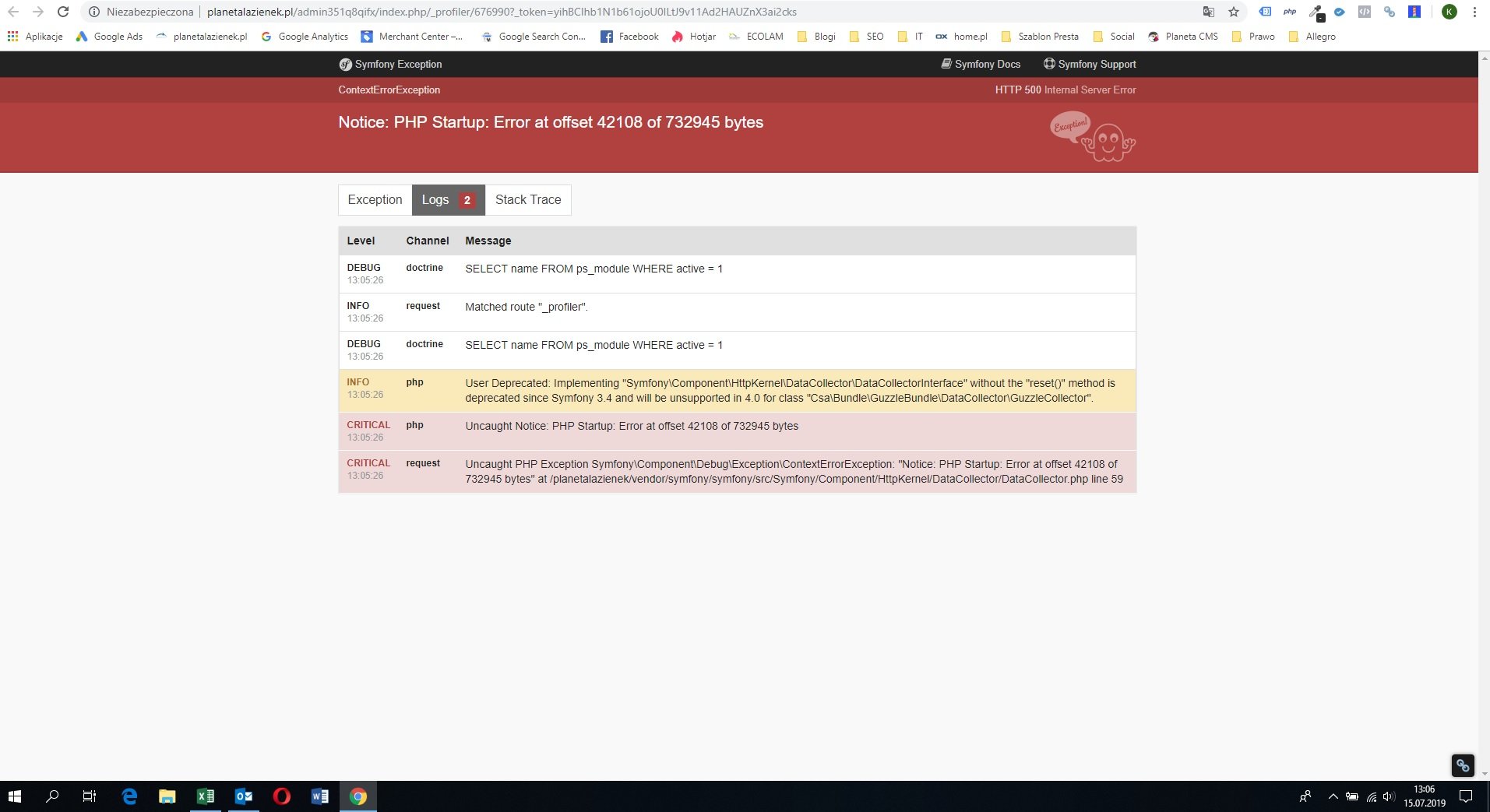Viewport: 1490px width, 812px height.
Task: Launch Microsoft Edge from the taskbar
Action: [x=129, y=796]
